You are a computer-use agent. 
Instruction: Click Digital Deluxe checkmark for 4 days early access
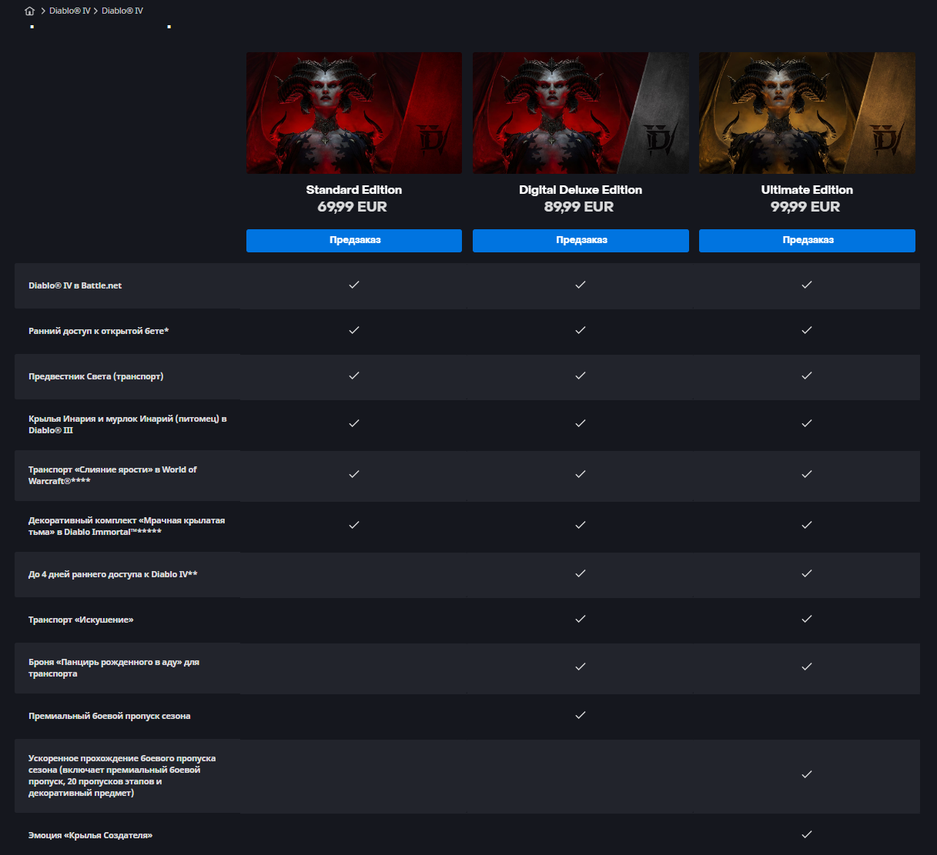(580, 573)
